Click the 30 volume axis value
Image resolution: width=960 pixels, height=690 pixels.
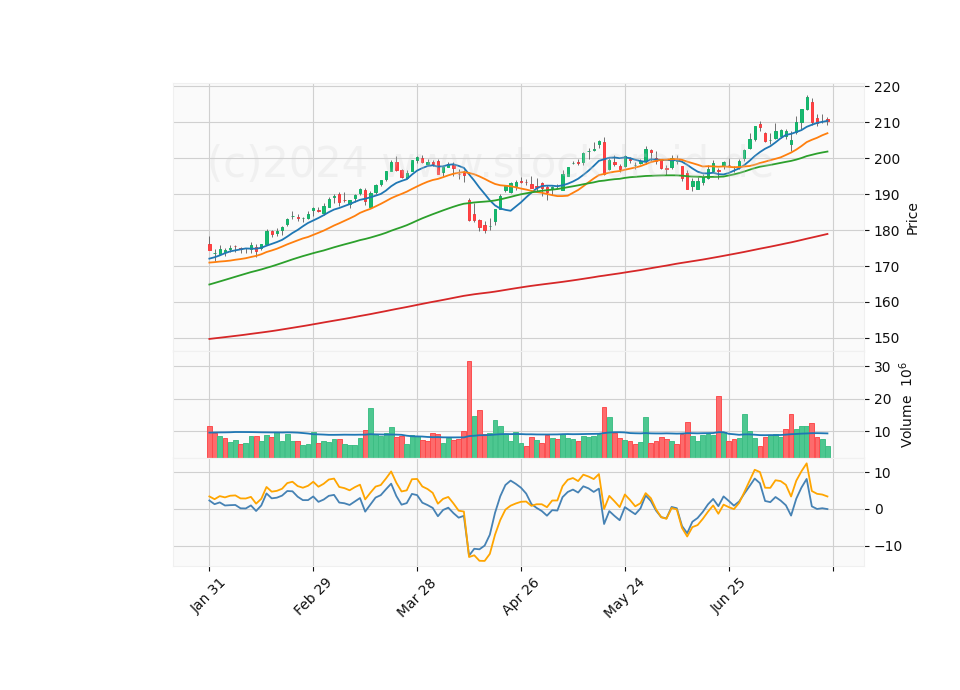pos(882,367)
